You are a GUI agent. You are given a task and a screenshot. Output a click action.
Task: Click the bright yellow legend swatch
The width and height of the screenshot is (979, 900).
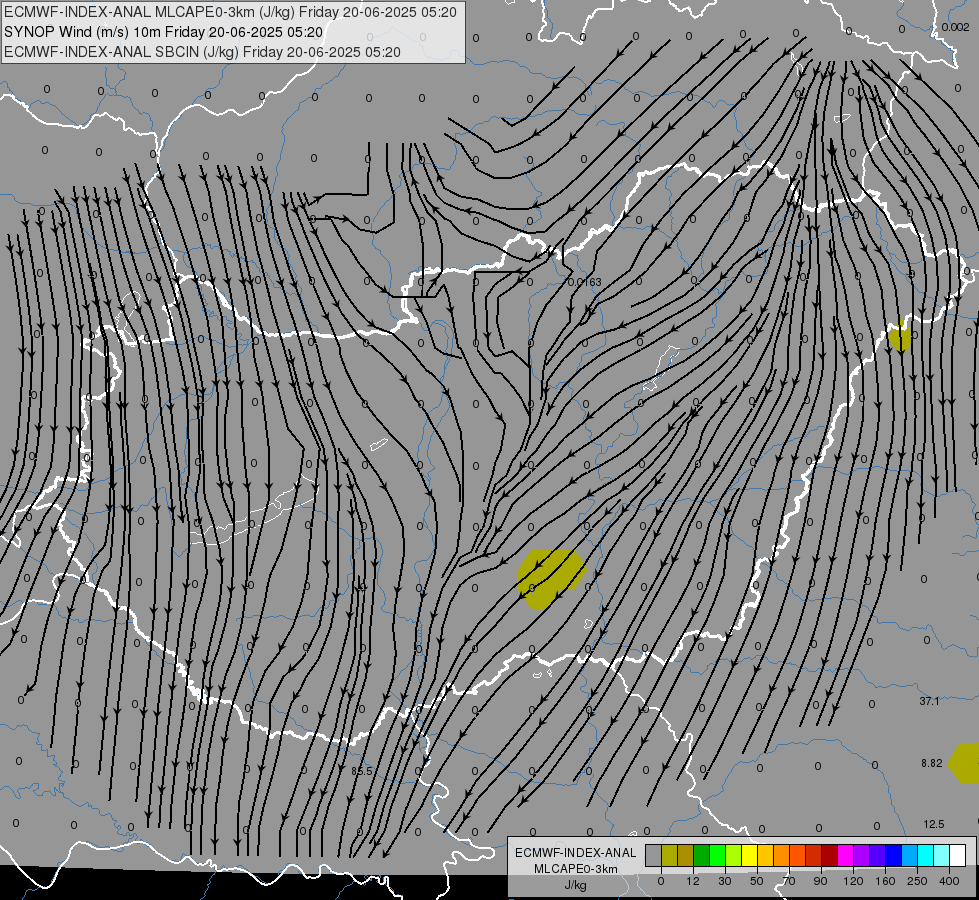pos(749,855)
